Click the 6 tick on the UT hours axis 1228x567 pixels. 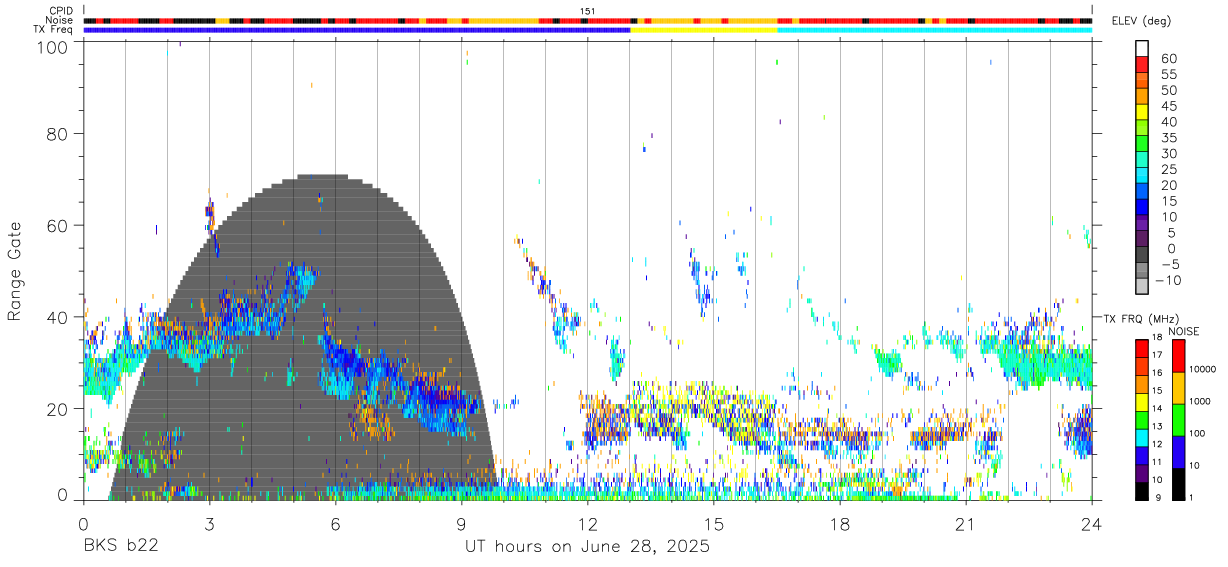(x=336, y=523)
